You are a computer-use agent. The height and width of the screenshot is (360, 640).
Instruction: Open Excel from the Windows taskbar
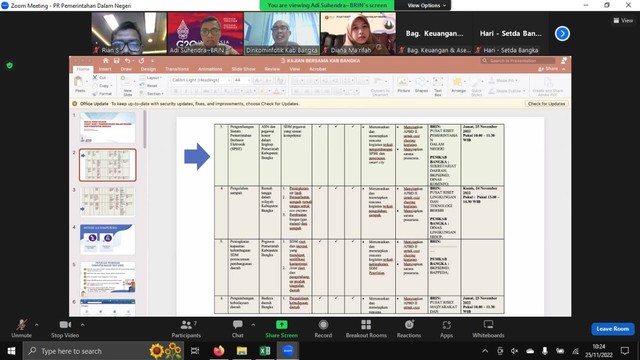click(265, 351)
